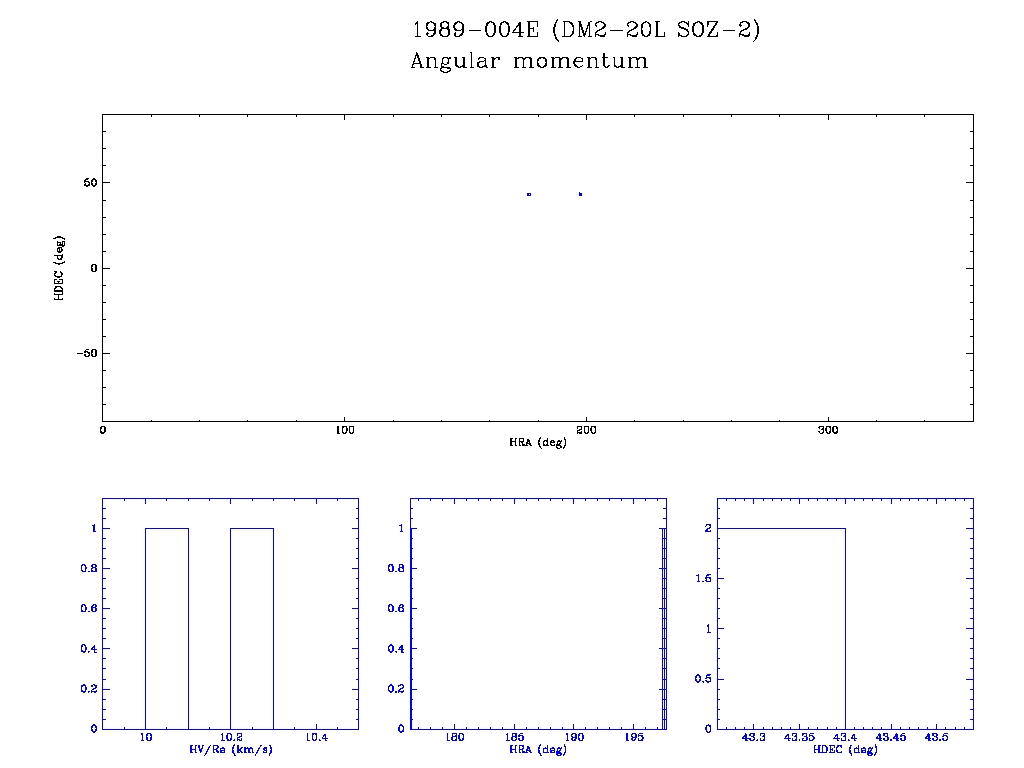Click the HRA (deg) label under middle histogram
The image size is (1024, 768).
point(538,749)
